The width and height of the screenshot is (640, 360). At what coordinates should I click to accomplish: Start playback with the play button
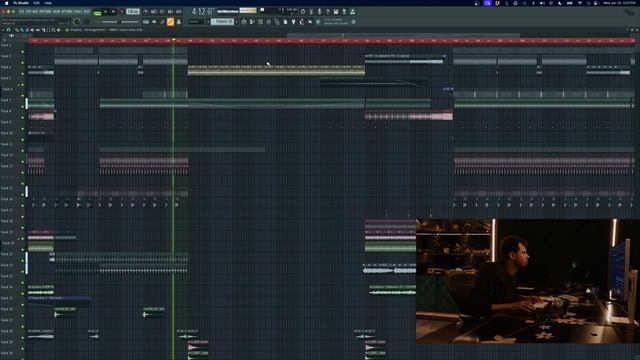(x=105, y=12)
